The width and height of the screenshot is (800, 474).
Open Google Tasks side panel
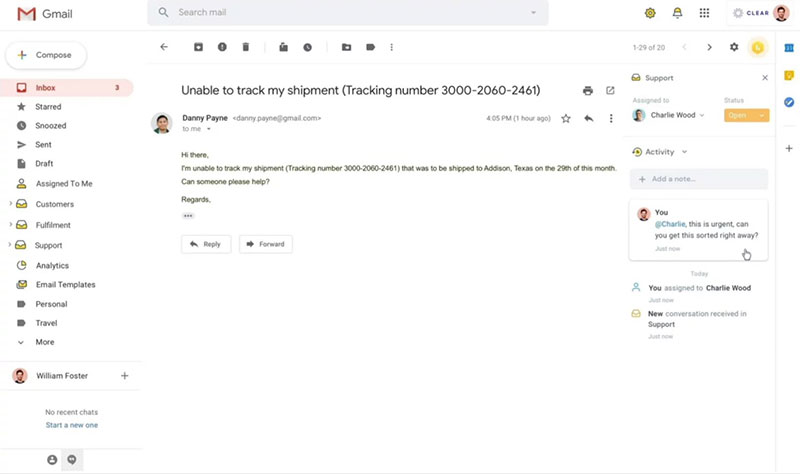(x=789, y=102)
